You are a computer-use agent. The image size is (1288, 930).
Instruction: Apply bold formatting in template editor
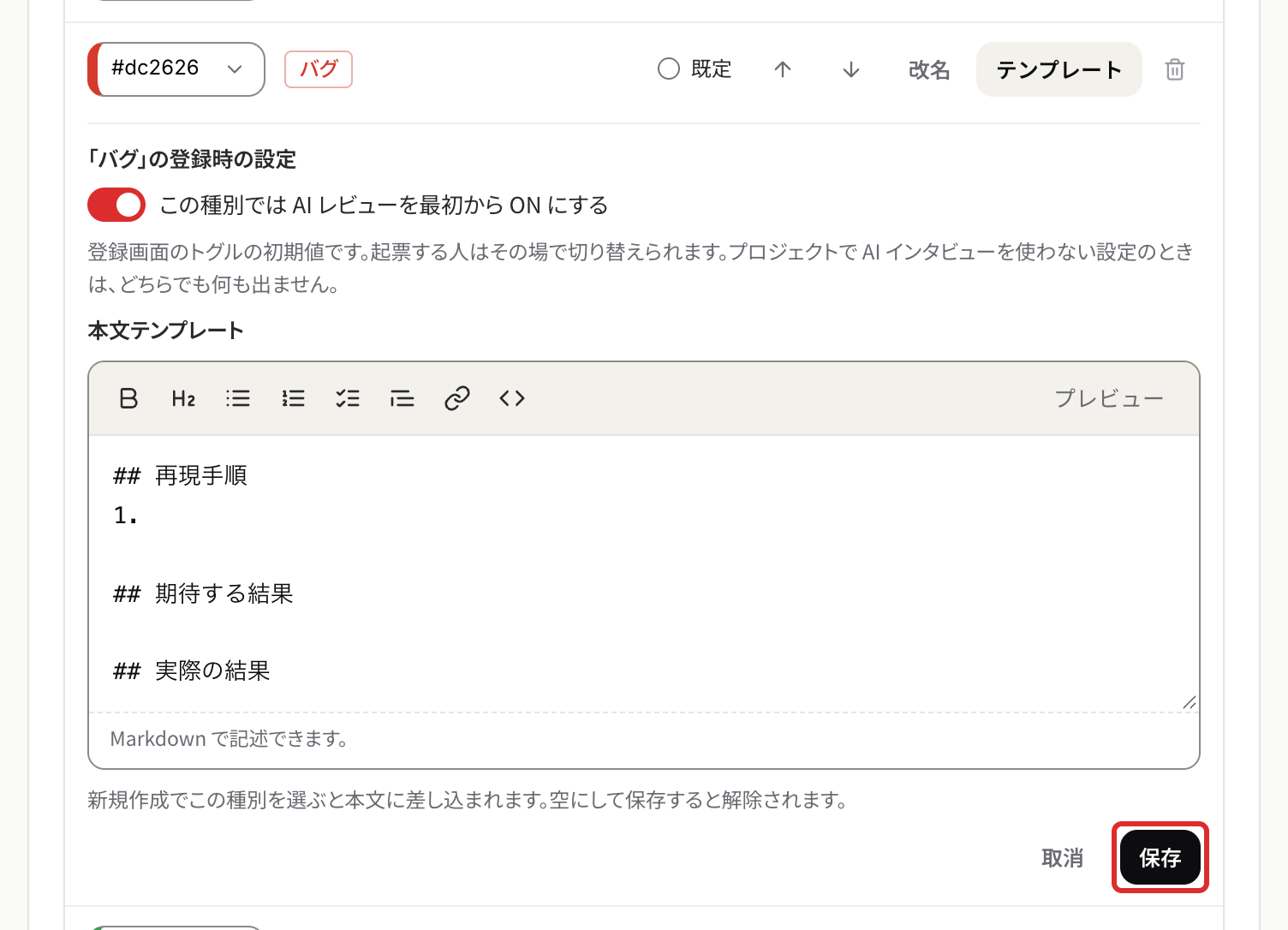pyautogui.click(x=128, y=398)
